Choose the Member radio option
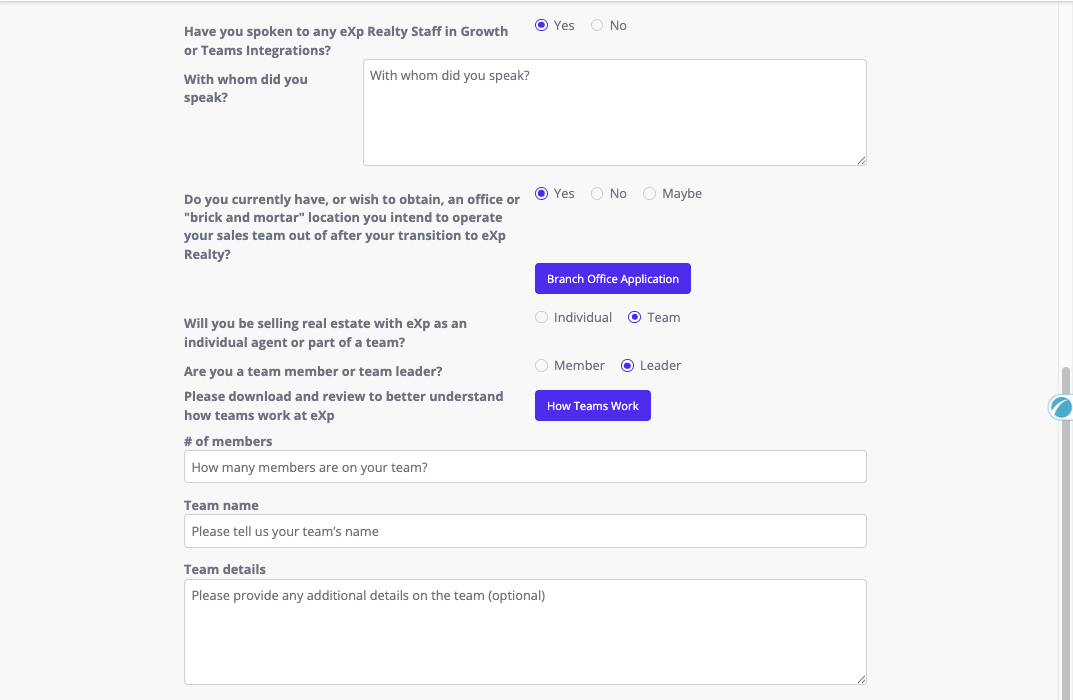The image size is (1073, 700). pos(542,365)
